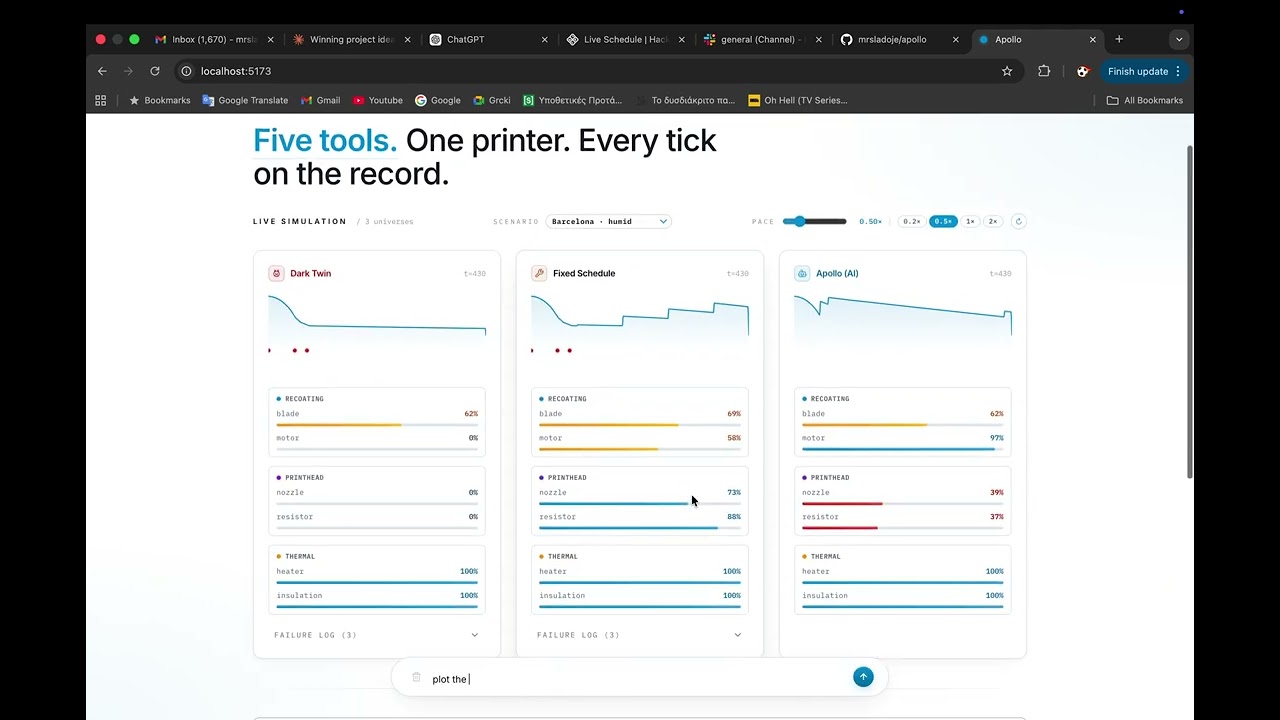Adjust the Pace slider handle
The width and height of the screenshot is (1280, 720).
(x=800, y=221)
